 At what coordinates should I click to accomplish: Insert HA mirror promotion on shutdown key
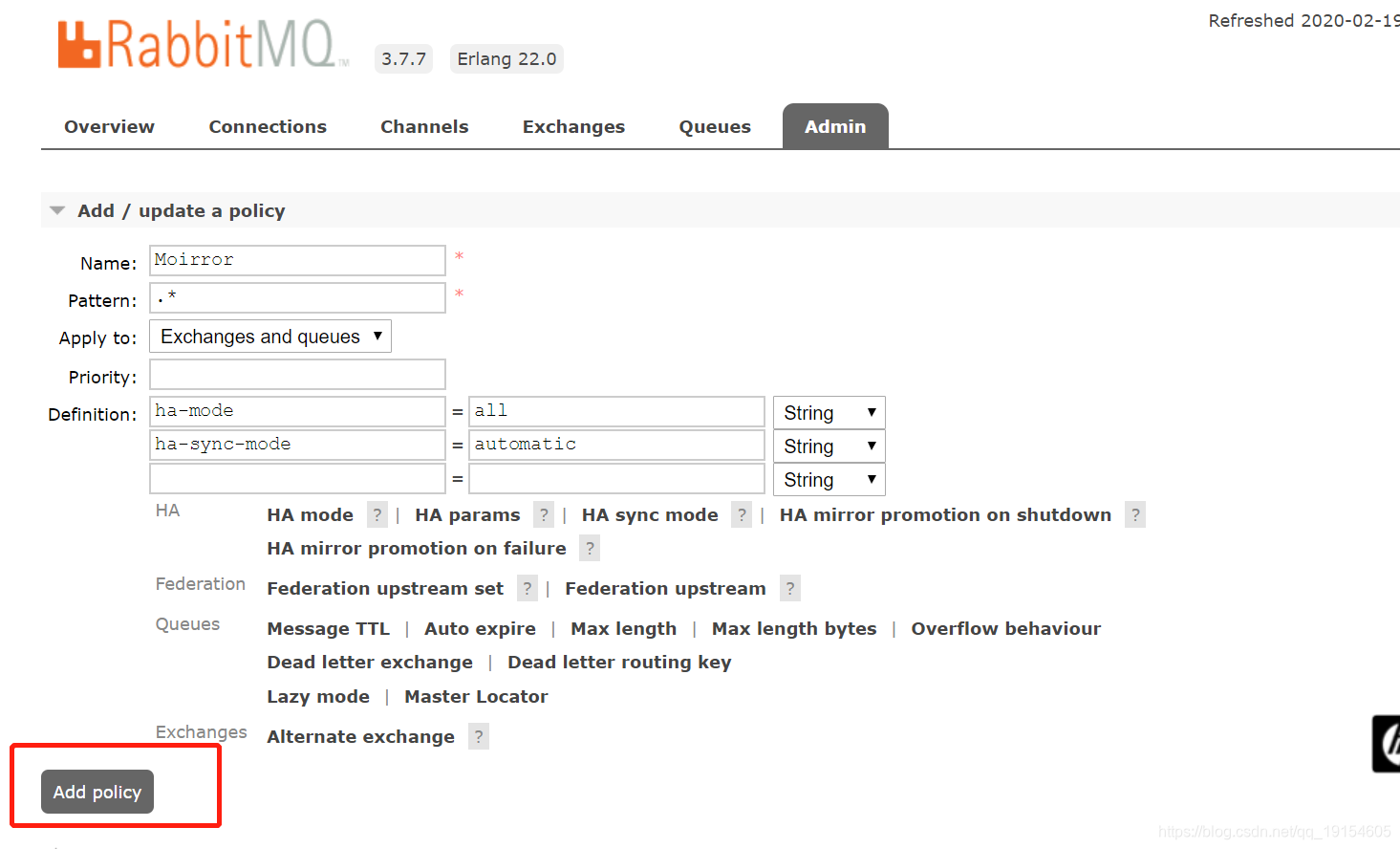pos(945,515)
